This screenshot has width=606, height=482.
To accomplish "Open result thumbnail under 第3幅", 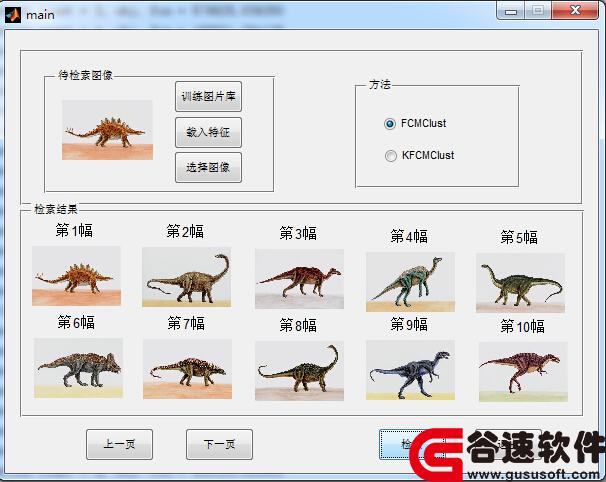I will click(300, 279).
